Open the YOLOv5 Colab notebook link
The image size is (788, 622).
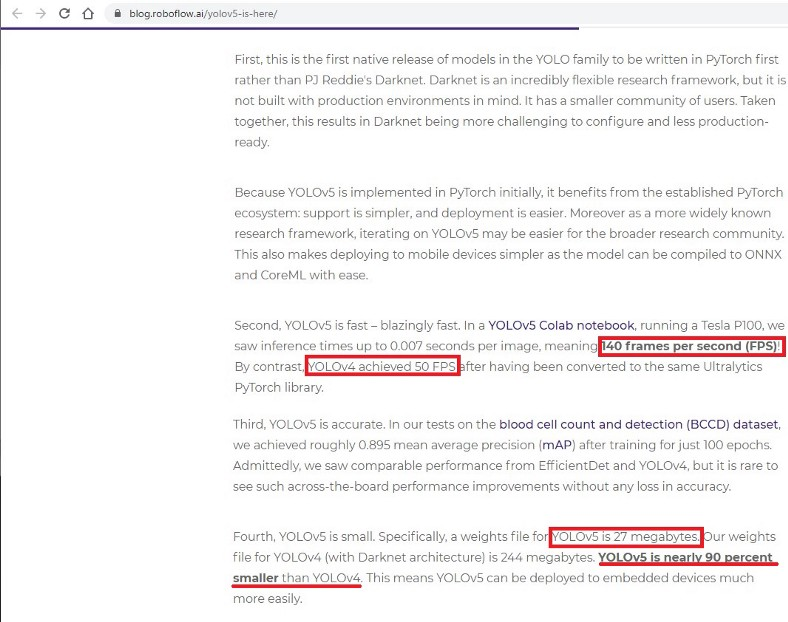(x=561, y=325)
